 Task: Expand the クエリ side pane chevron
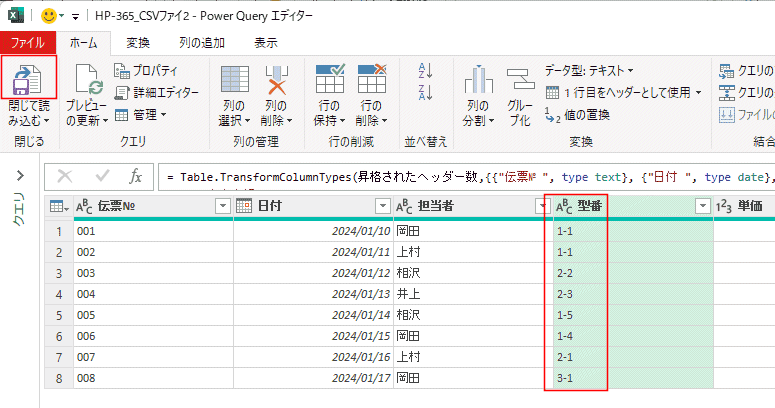coord(19,176)
